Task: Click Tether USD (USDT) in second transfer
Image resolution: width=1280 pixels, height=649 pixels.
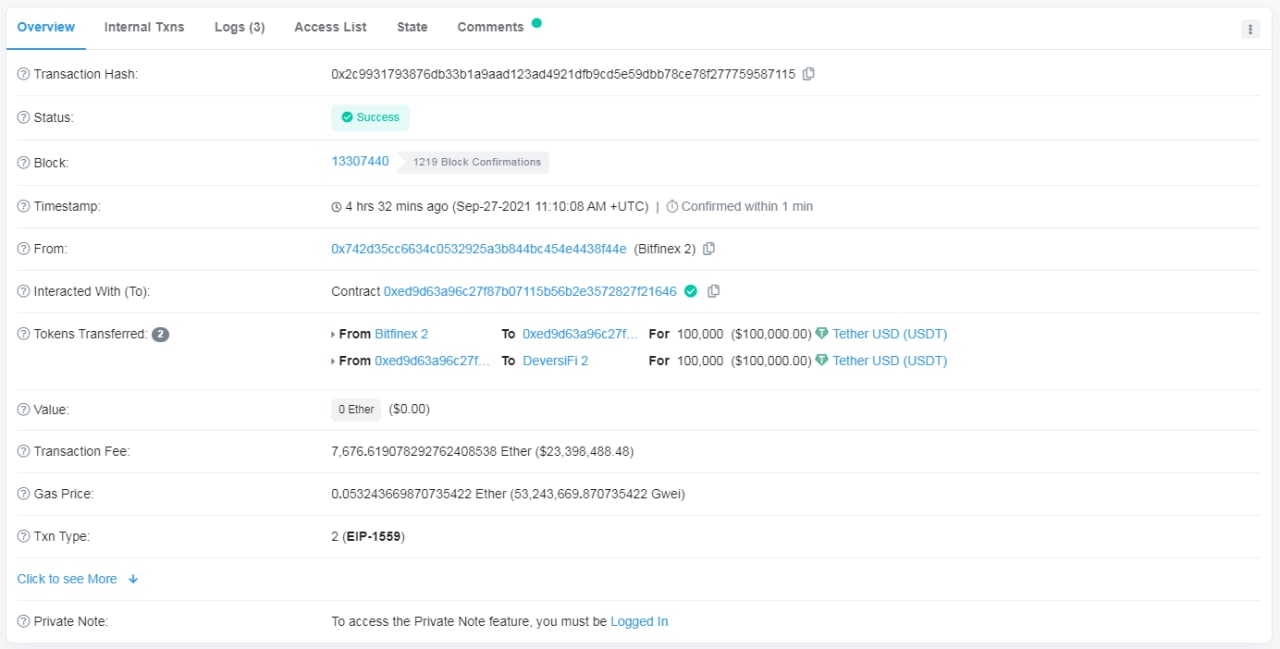Action: (890, 361)
